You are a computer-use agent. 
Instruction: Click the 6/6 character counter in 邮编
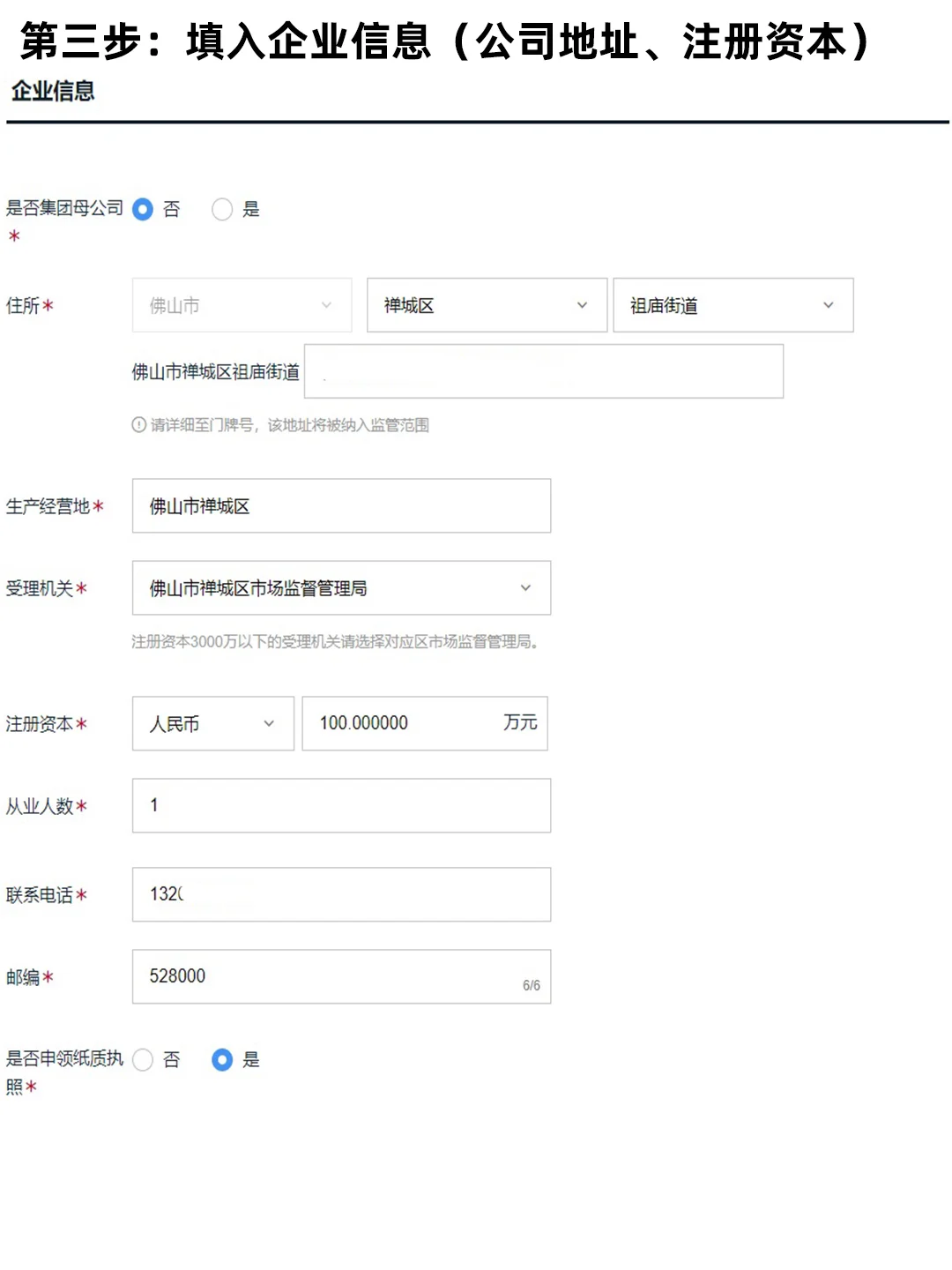531,985
